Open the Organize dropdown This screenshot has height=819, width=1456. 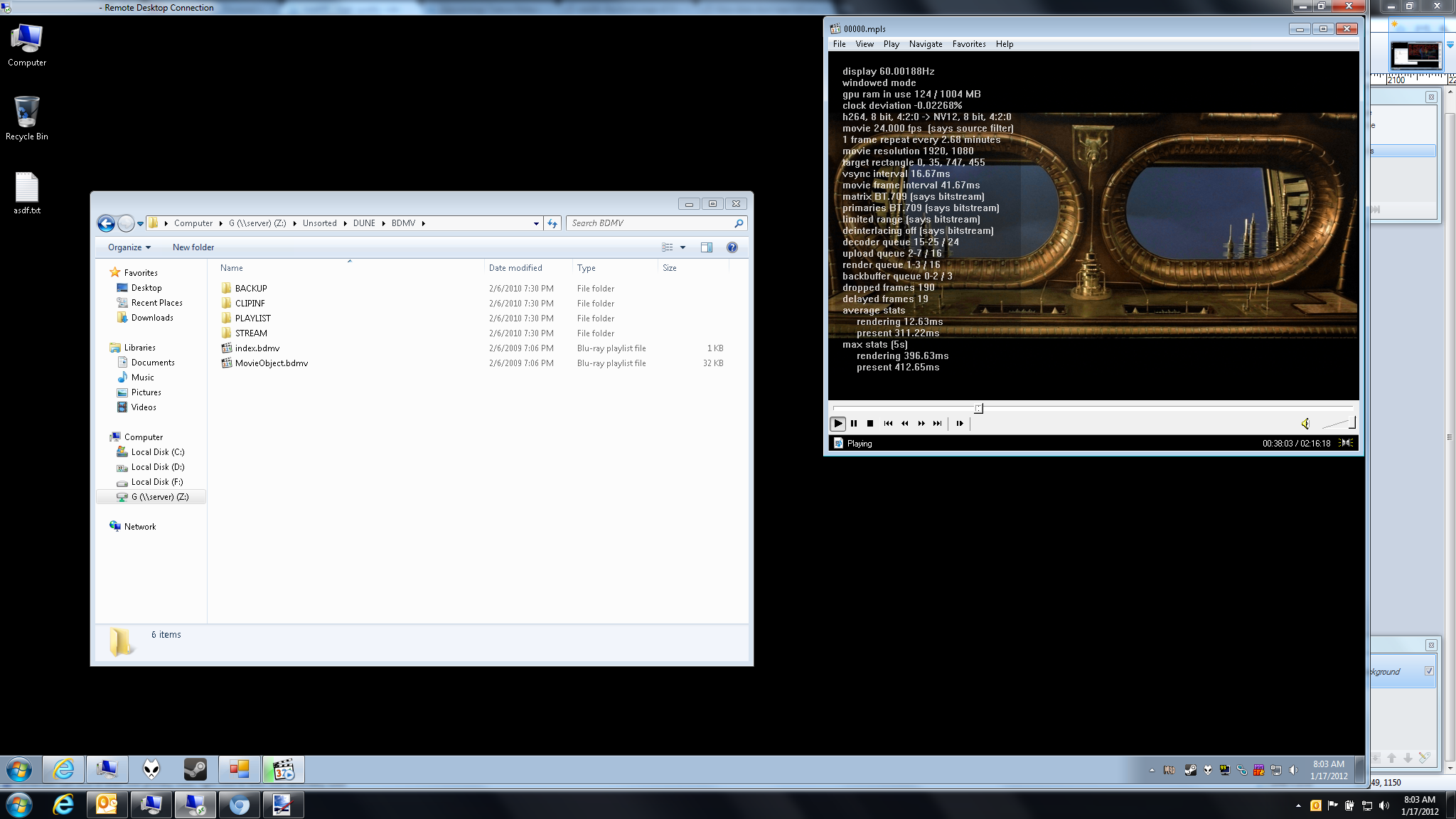pos(129,247)
